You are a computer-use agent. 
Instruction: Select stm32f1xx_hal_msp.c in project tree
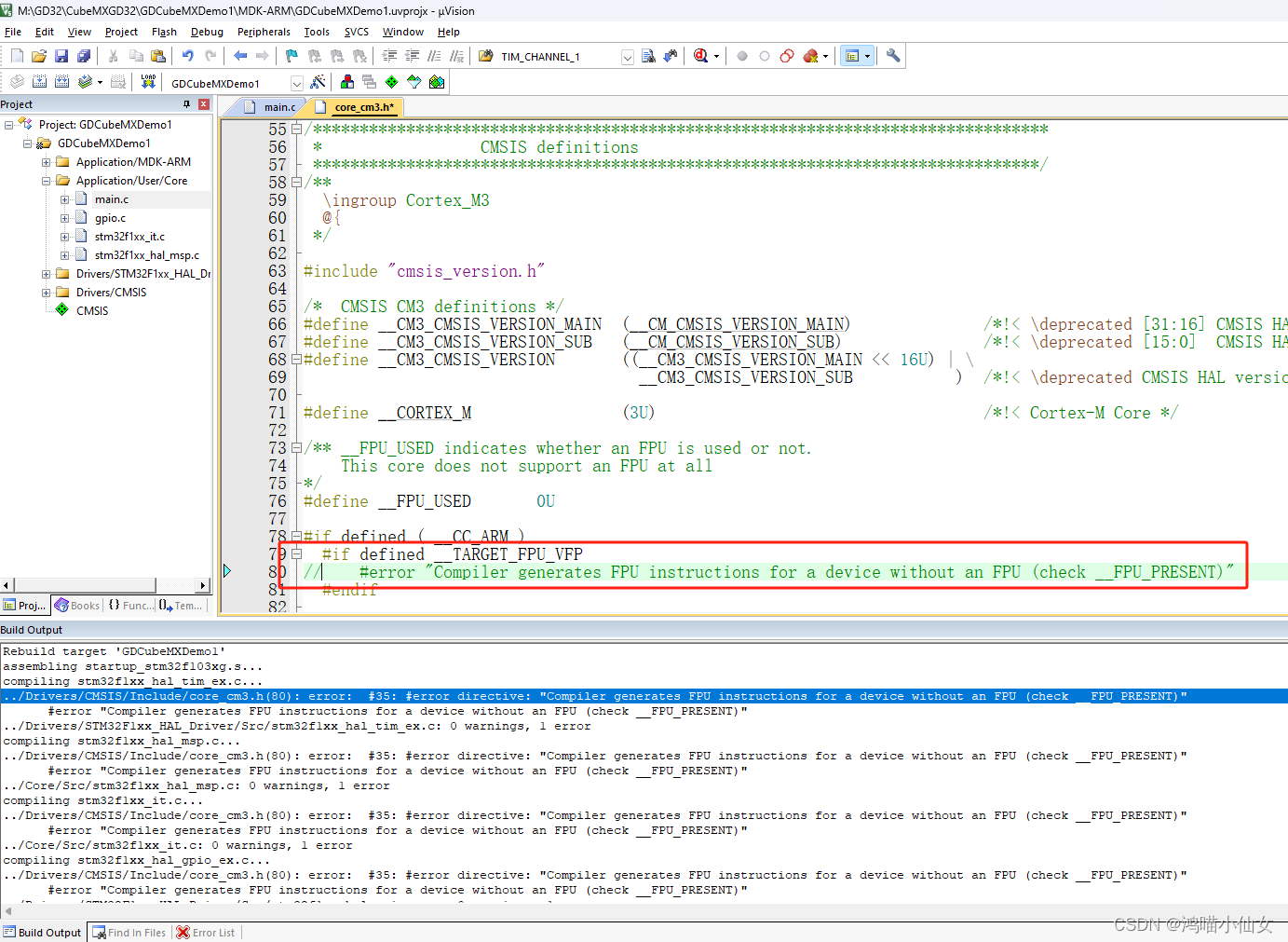[147, 255]
